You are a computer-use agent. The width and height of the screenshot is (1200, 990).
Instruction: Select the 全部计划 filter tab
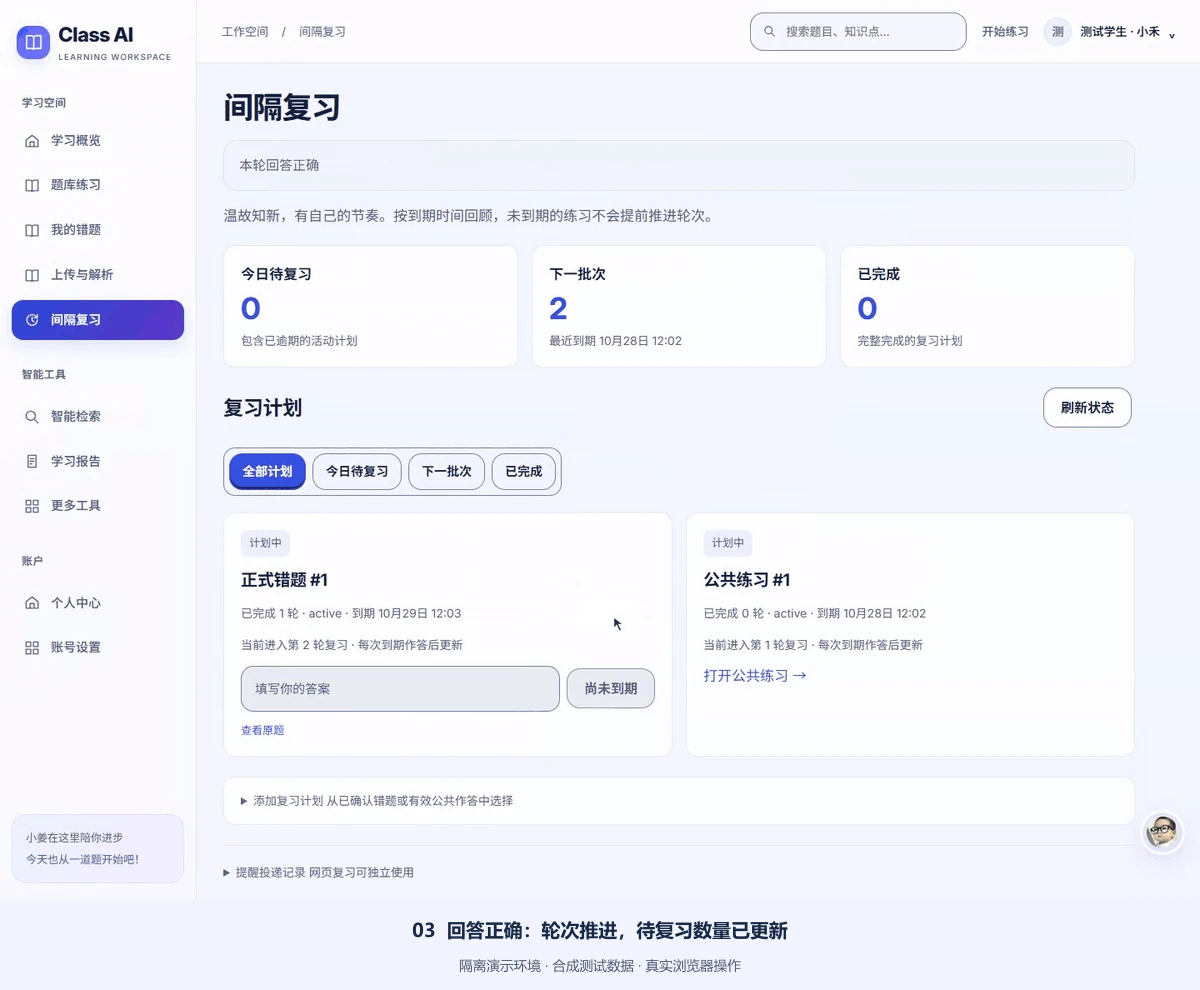pyautogui.click(x=267, y=471)
